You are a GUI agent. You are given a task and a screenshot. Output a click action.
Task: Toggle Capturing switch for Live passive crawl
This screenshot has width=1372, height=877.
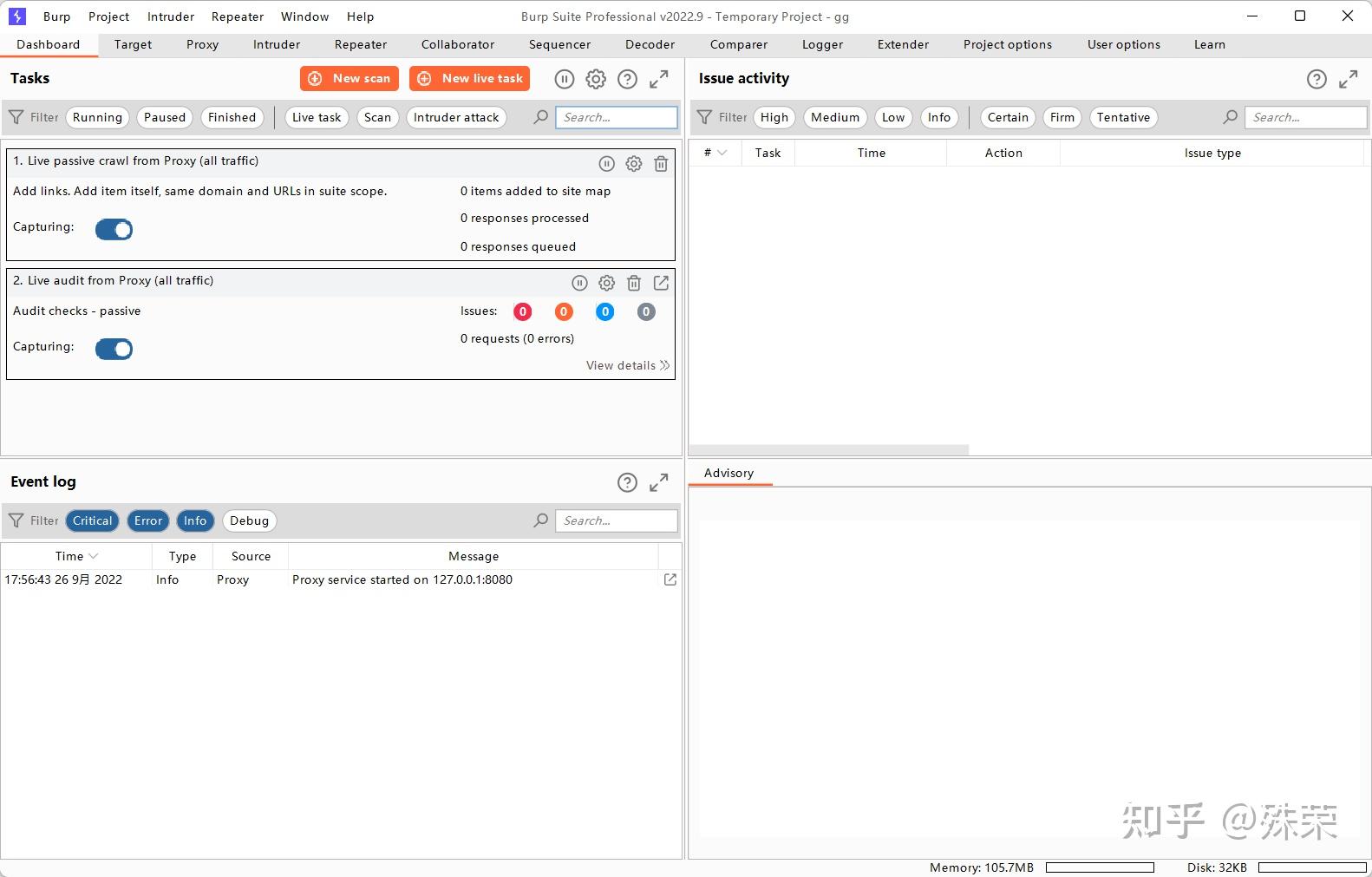coord(114,229)
